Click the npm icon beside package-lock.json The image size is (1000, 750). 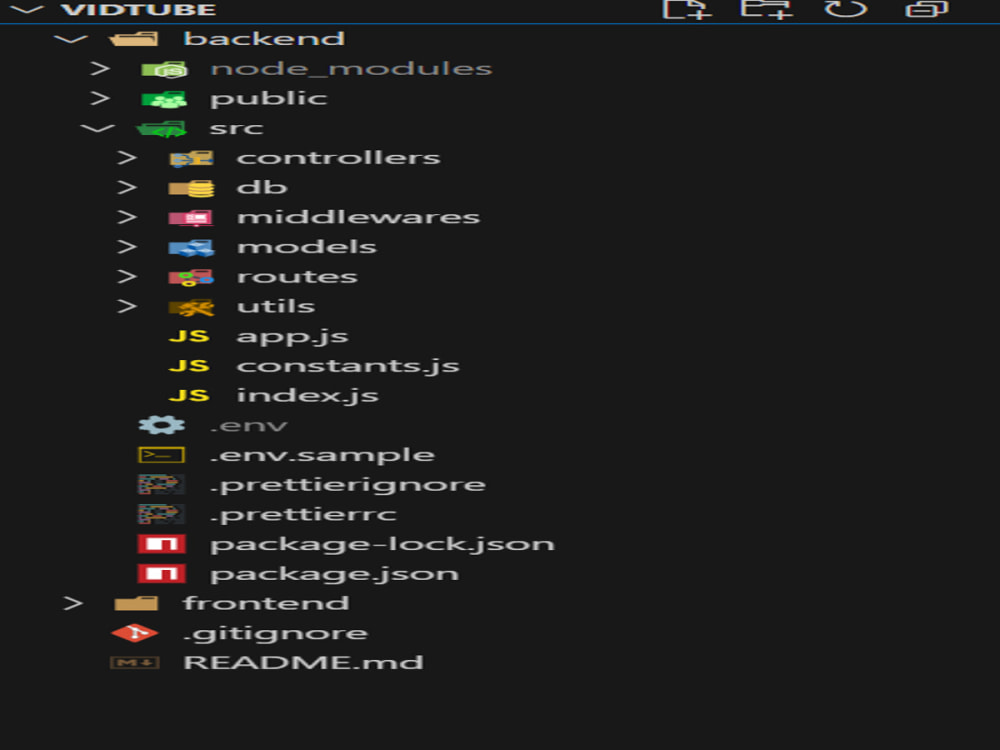[x=161, y=544]
